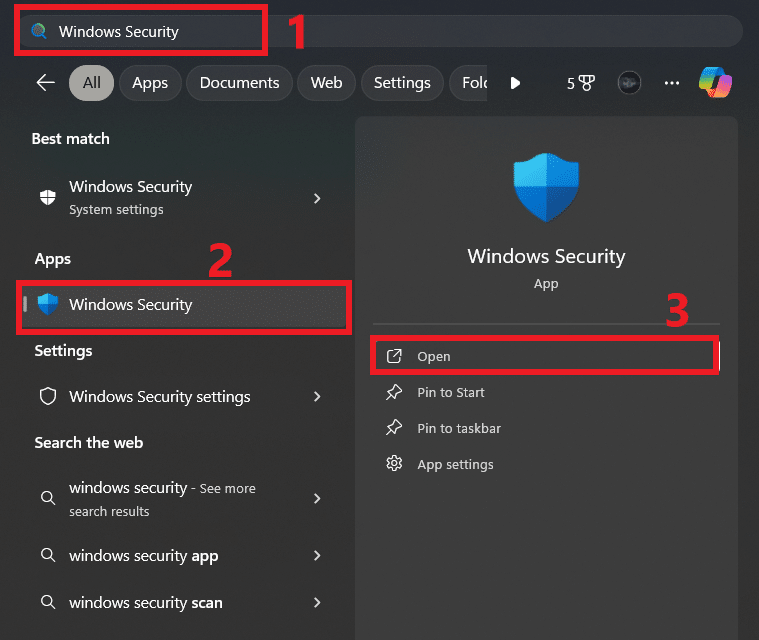The width and height of the screenshot is (759, 640).
Task: Select the Web filter tab
Action: [x=326, y=83]
